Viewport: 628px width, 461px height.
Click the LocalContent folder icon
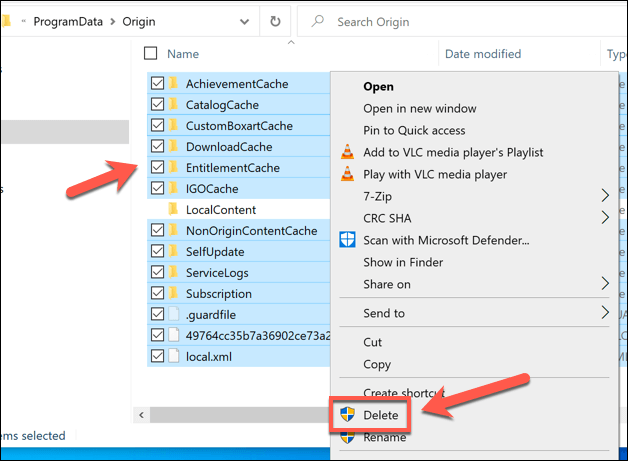coord(174,210)
